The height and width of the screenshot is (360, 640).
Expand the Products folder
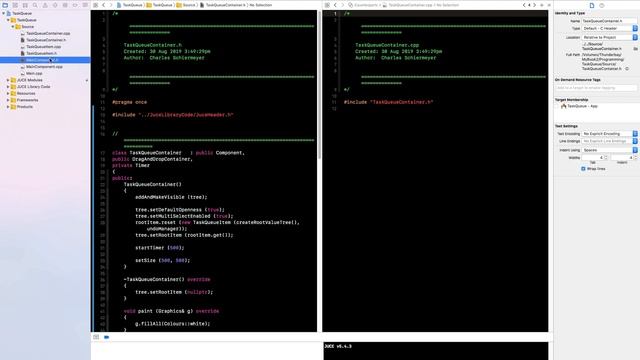coord(8,107)
